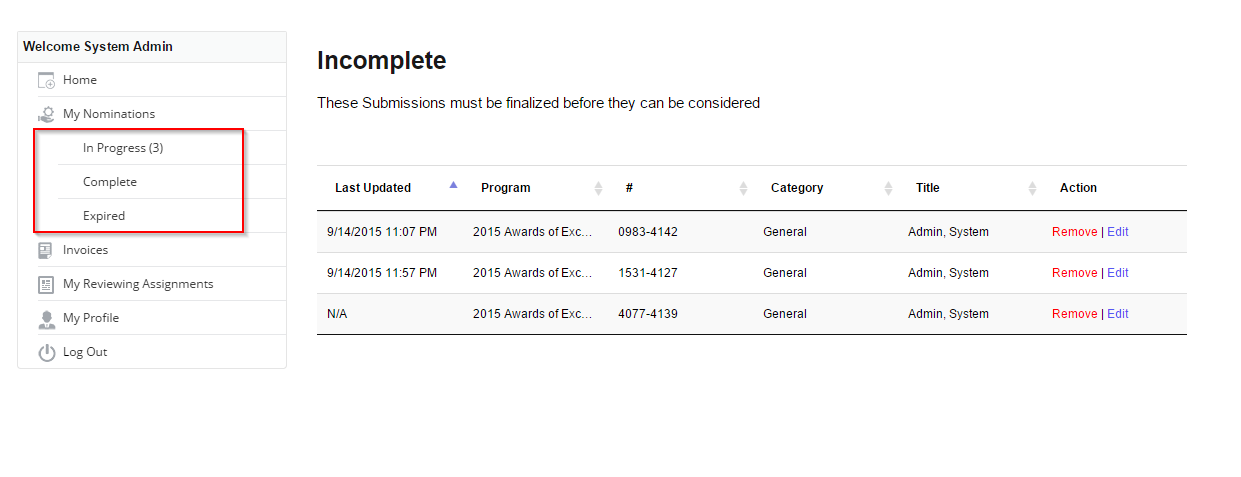Remove submission 1531-4127
Image resolution: width=1241 pixels, height=477 pixels.
1074,273
